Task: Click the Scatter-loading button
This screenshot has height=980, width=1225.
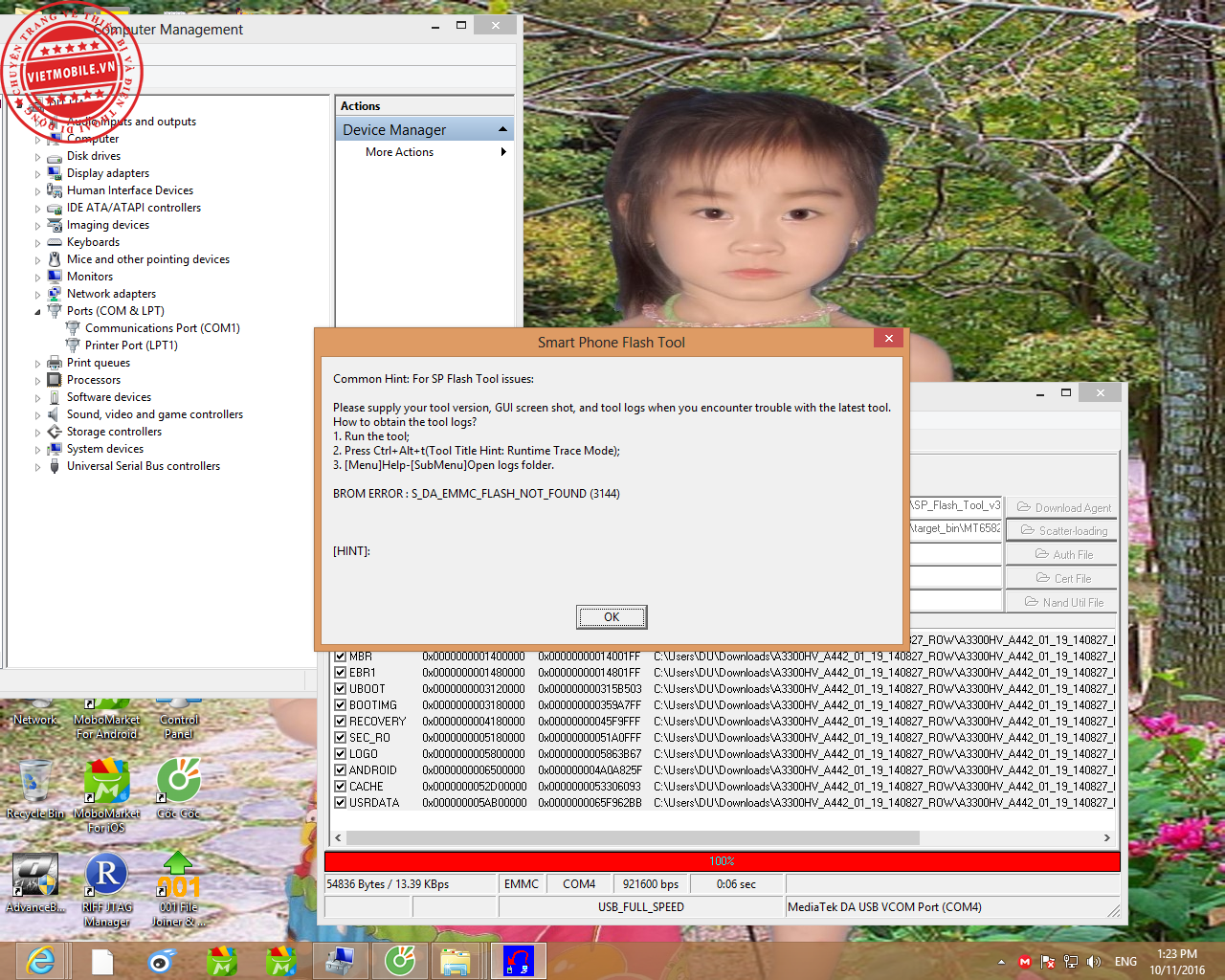Action: click(x=1062, y=530)
